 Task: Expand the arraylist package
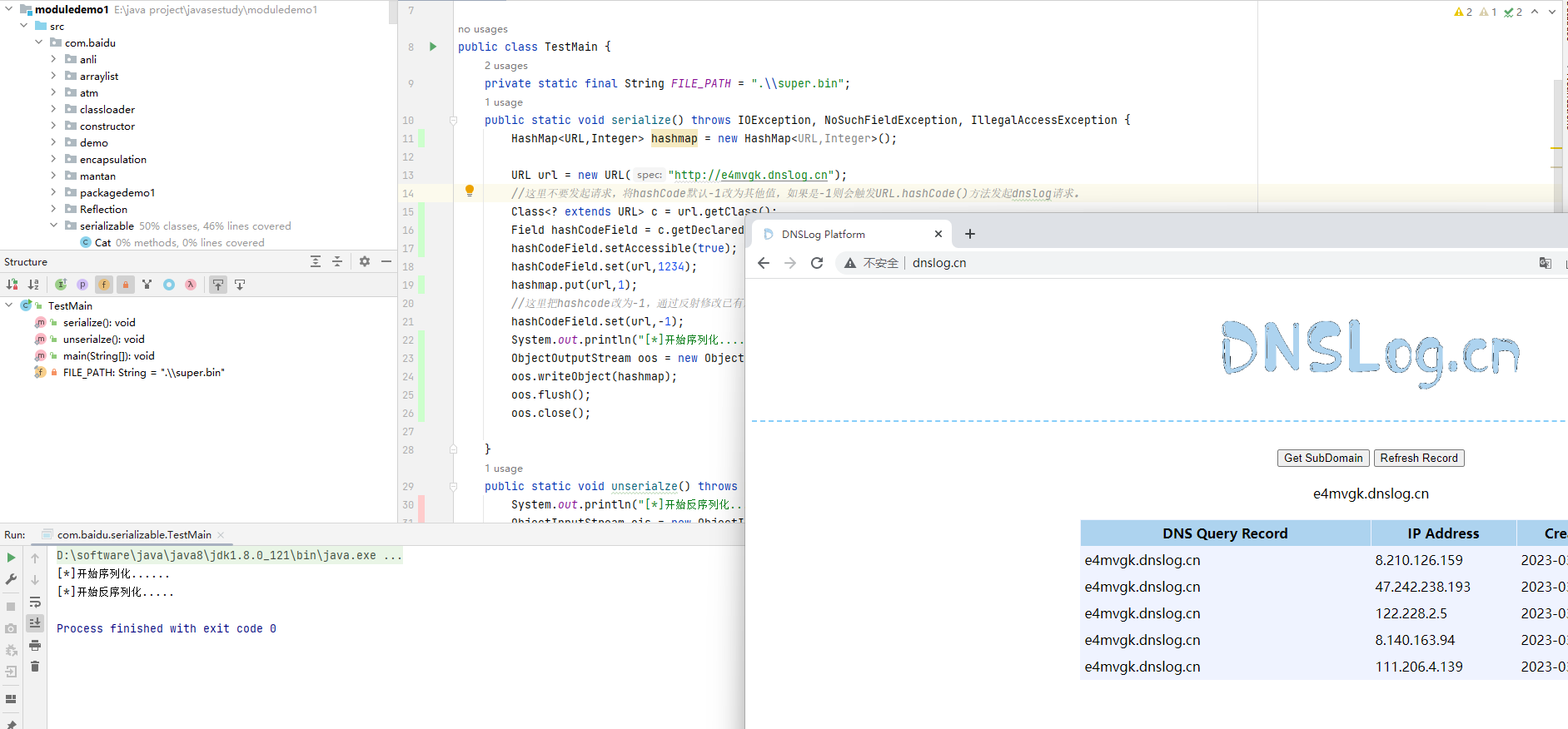(54, 76)
